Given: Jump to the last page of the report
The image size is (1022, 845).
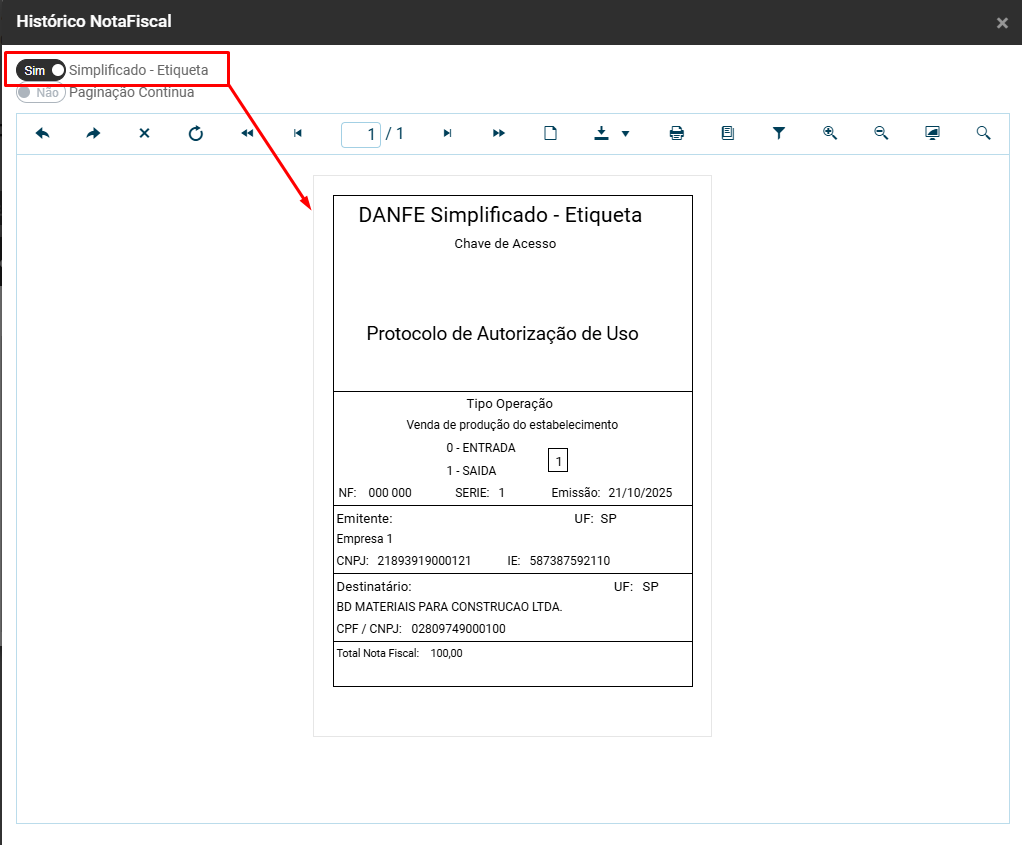Looking at the screenshot, I should [499, 133].
